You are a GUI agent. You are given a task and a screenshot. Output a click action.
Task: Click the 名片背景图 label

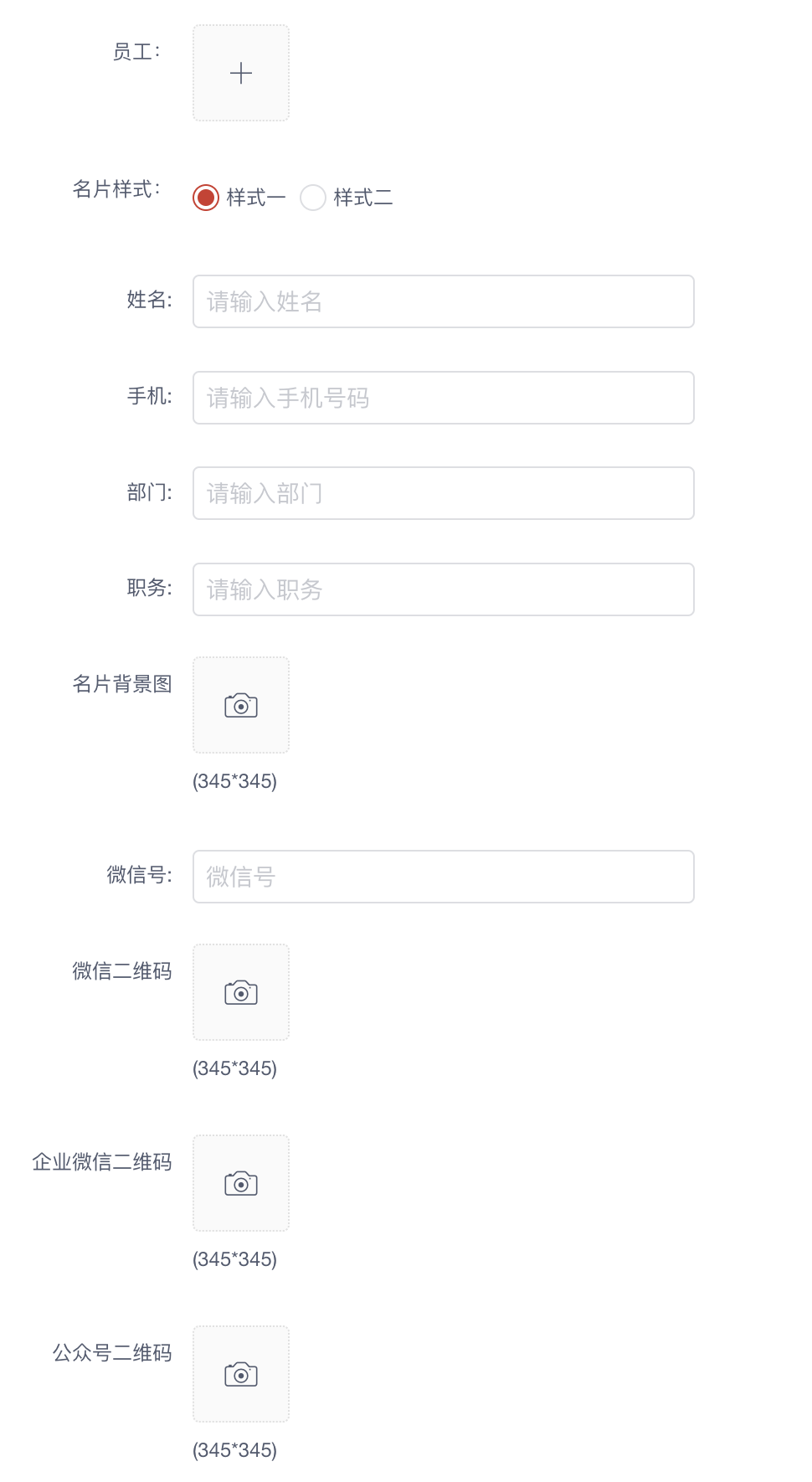tap(122, 684)
